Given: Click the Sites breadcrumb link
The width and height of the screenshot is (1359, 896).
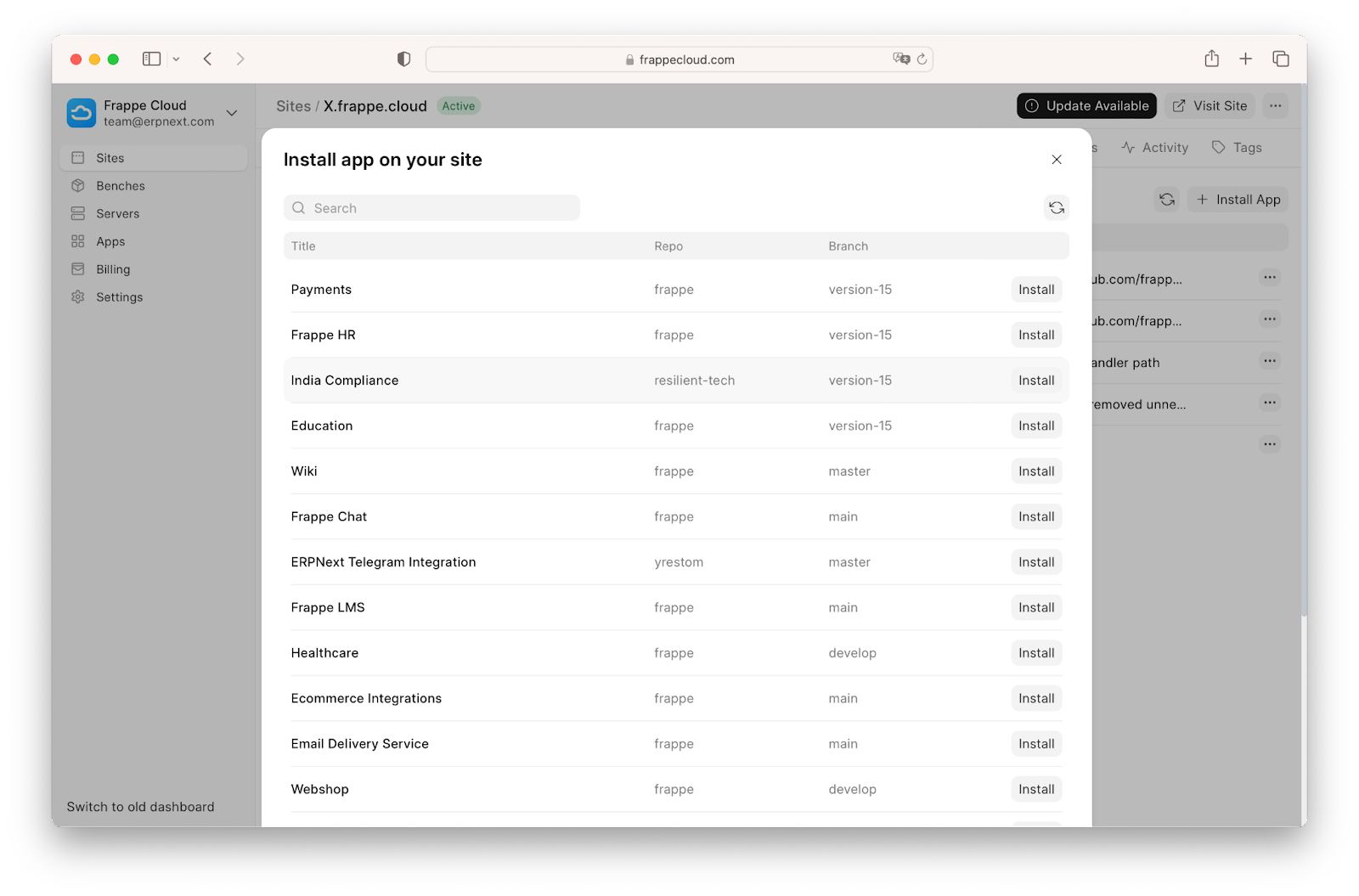Looking at the screenshot, I should [293, 106].
